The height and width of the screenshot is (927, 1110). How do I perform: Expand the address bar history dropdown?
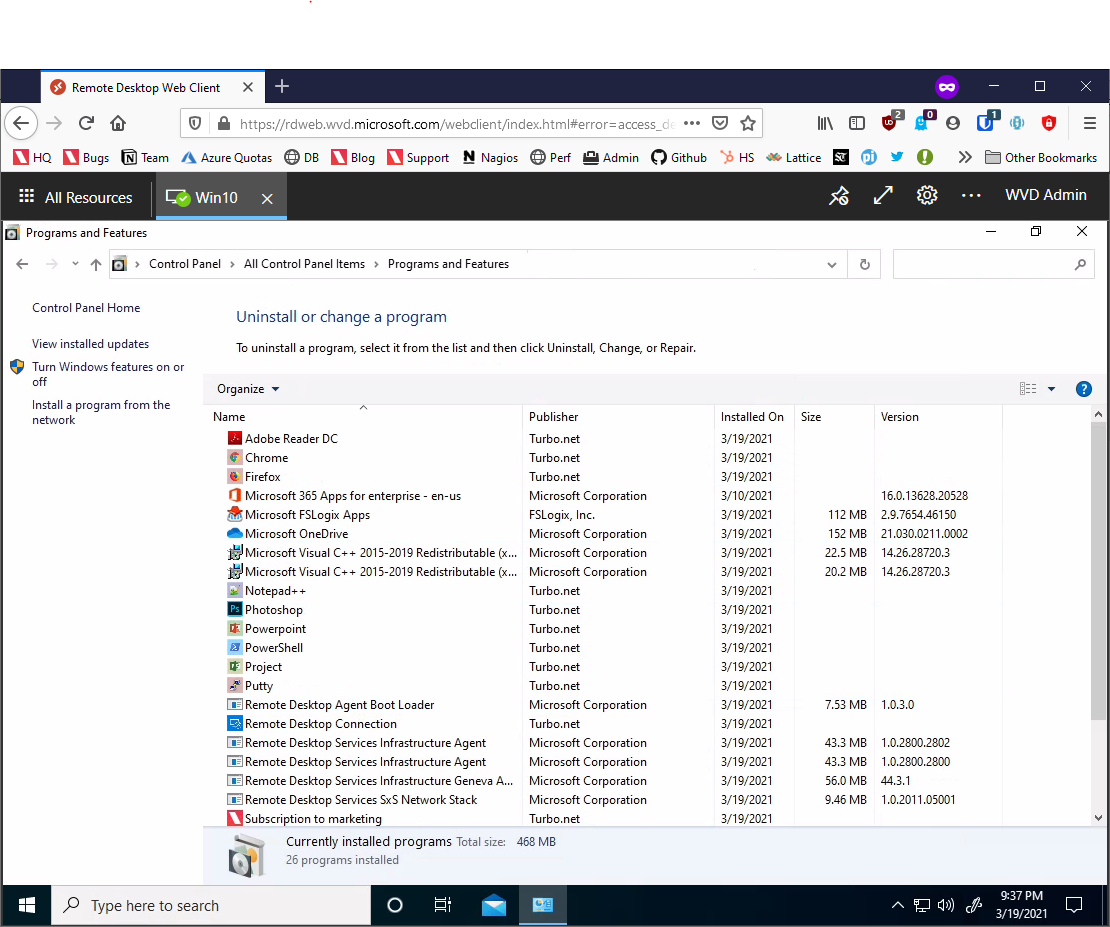coord(832,265)
